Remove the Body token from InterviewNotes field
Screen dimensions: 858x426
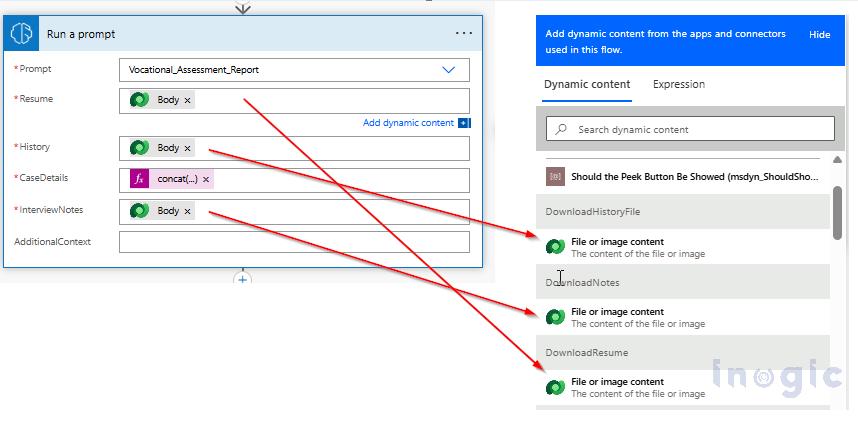pyautogui.click(x=188, y=211)
